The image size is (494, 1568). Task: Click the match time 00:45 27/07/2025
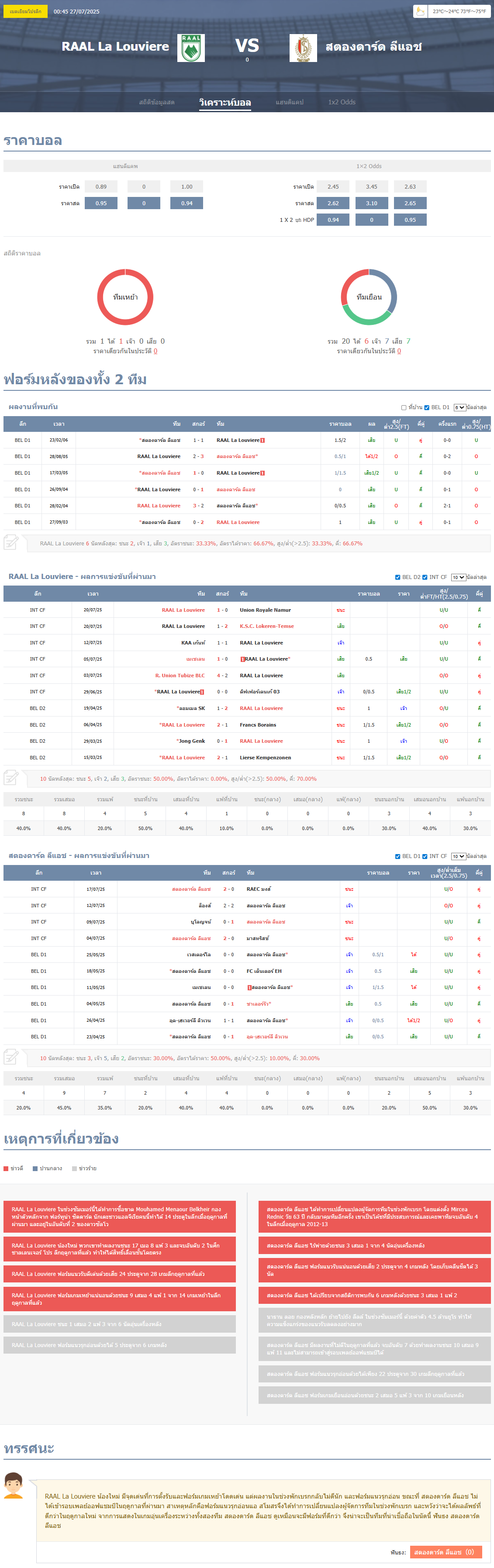[76, 11]
